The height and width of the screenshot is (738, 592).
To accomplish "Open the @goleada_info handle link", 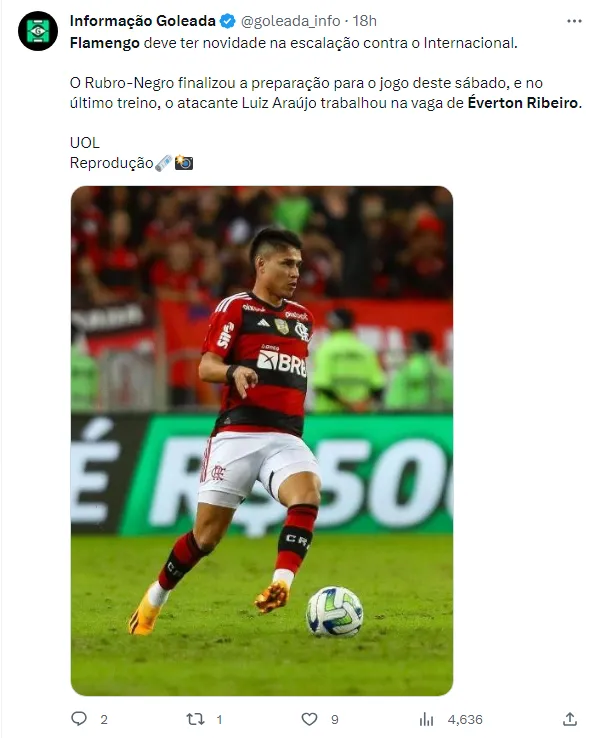I will coord(290,21).
